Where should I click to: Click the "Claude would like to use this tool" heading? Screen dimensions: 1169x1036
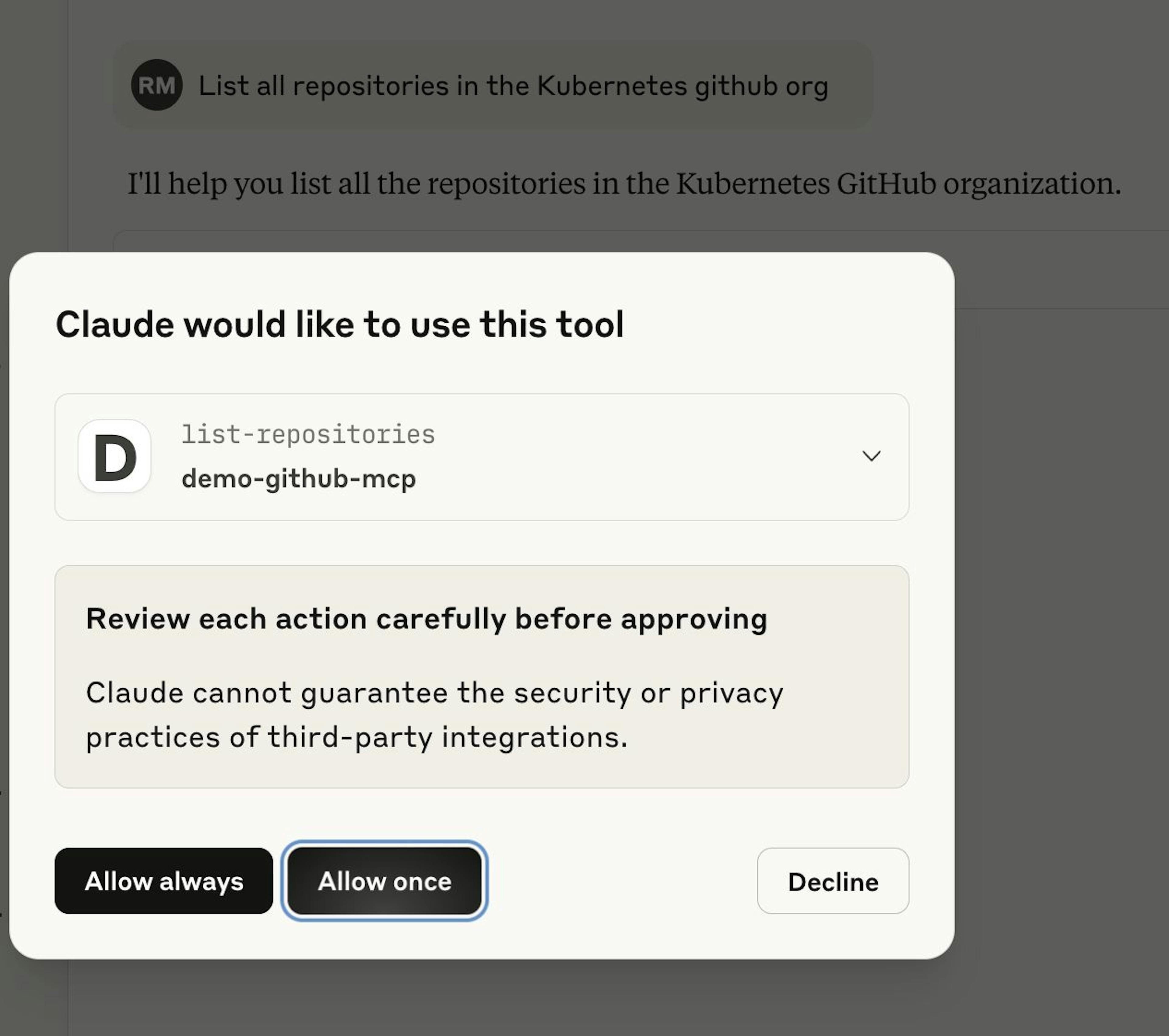tap(340, 324)
